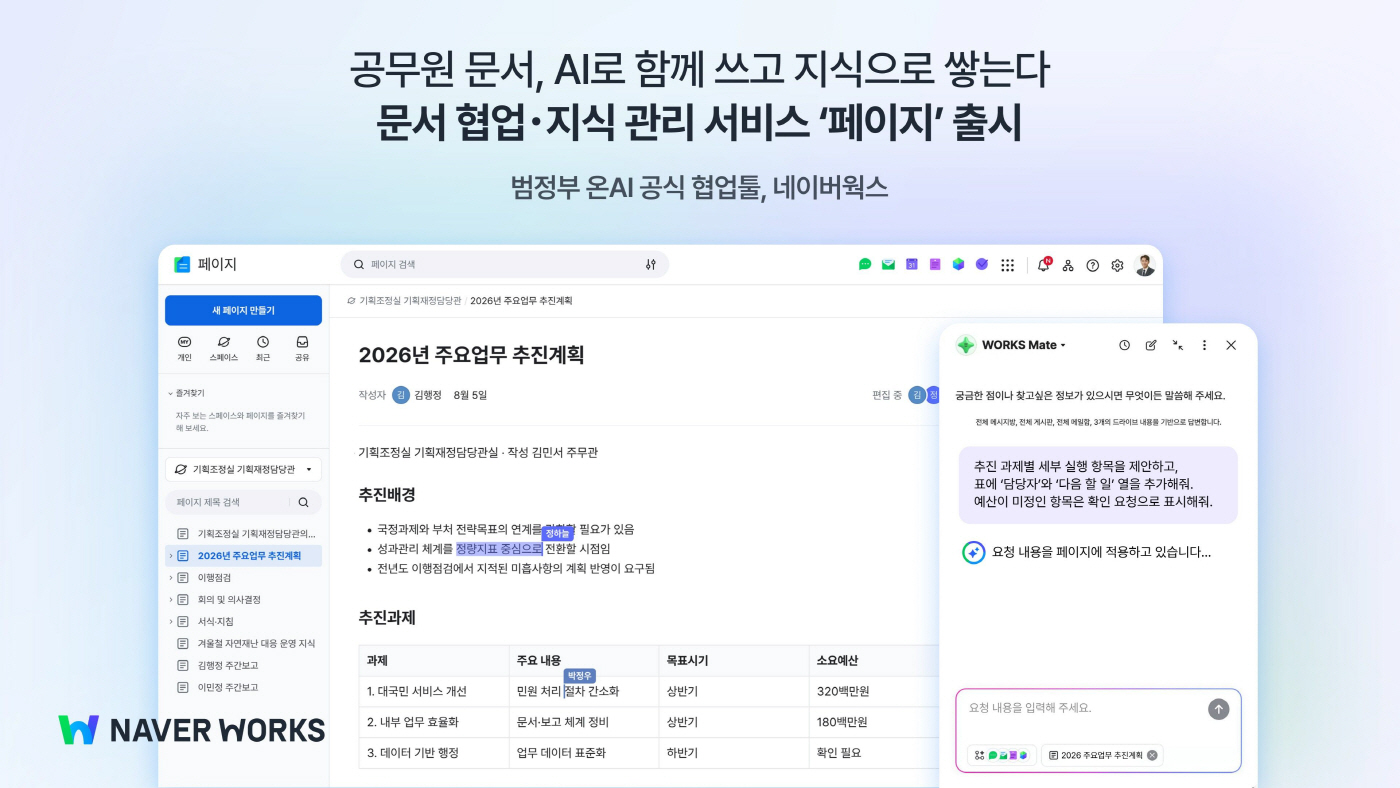Open WORKS Mate chat history clock icon
1400x788 pixels.
click(1124, 345)
